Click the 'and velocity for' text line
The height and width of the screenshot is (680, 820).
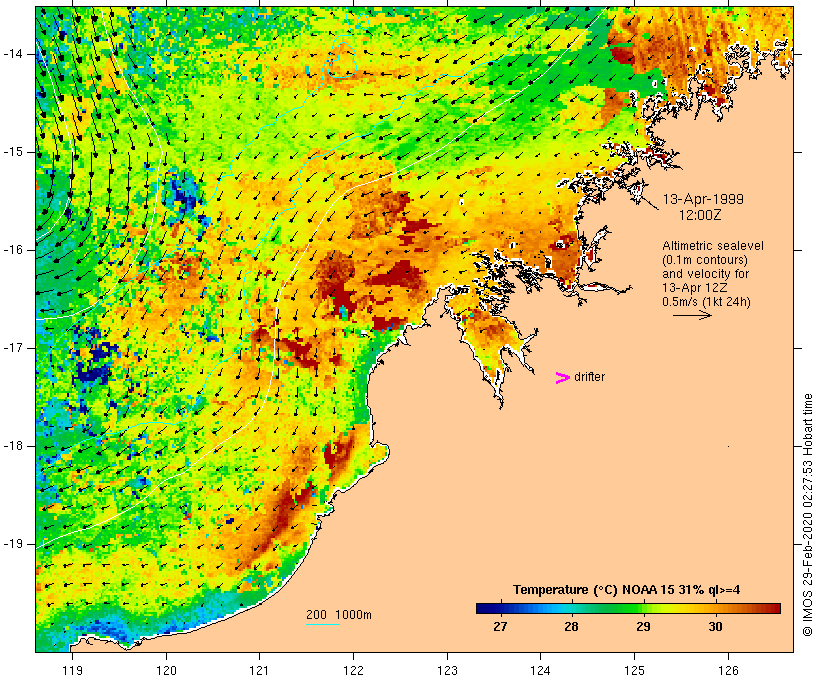tap(705, 274)
